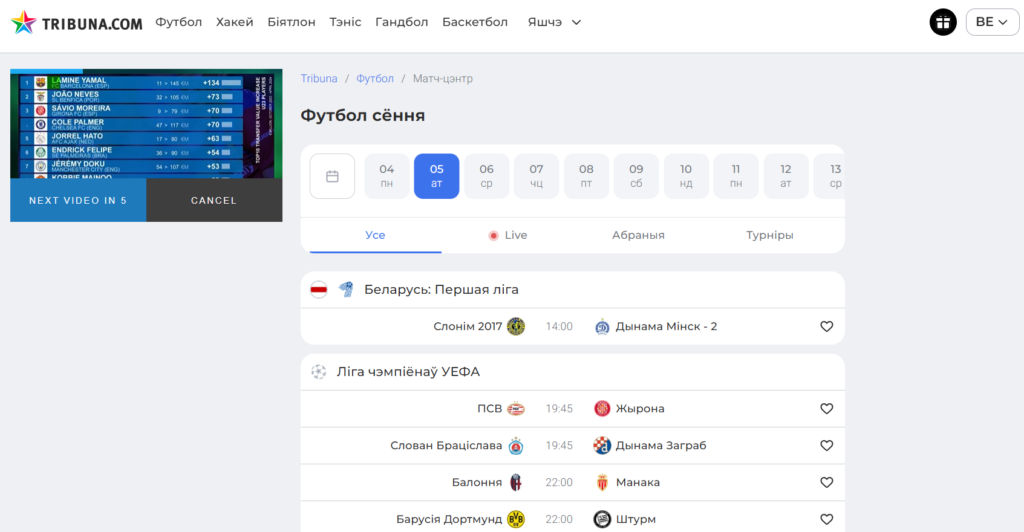Viewport: 1024px width, 532px height.
Task: Click the Slonim 2017 team crest
Action: (x=516, y=326)
